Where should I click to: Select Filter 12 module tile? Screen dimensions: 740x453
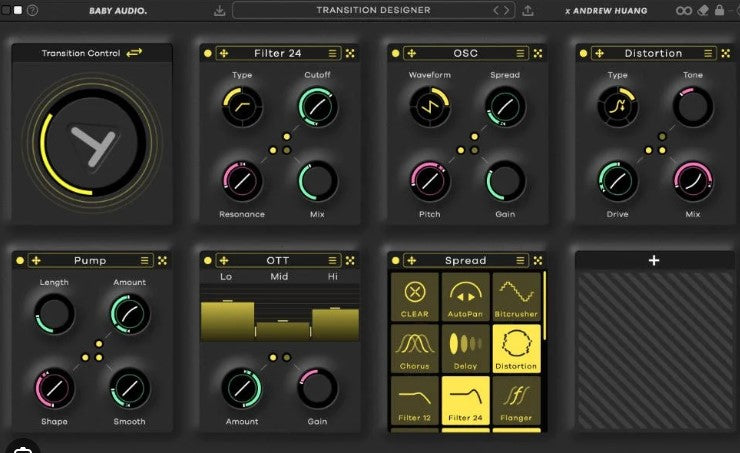pyautogui.click(x=414, y=401)
